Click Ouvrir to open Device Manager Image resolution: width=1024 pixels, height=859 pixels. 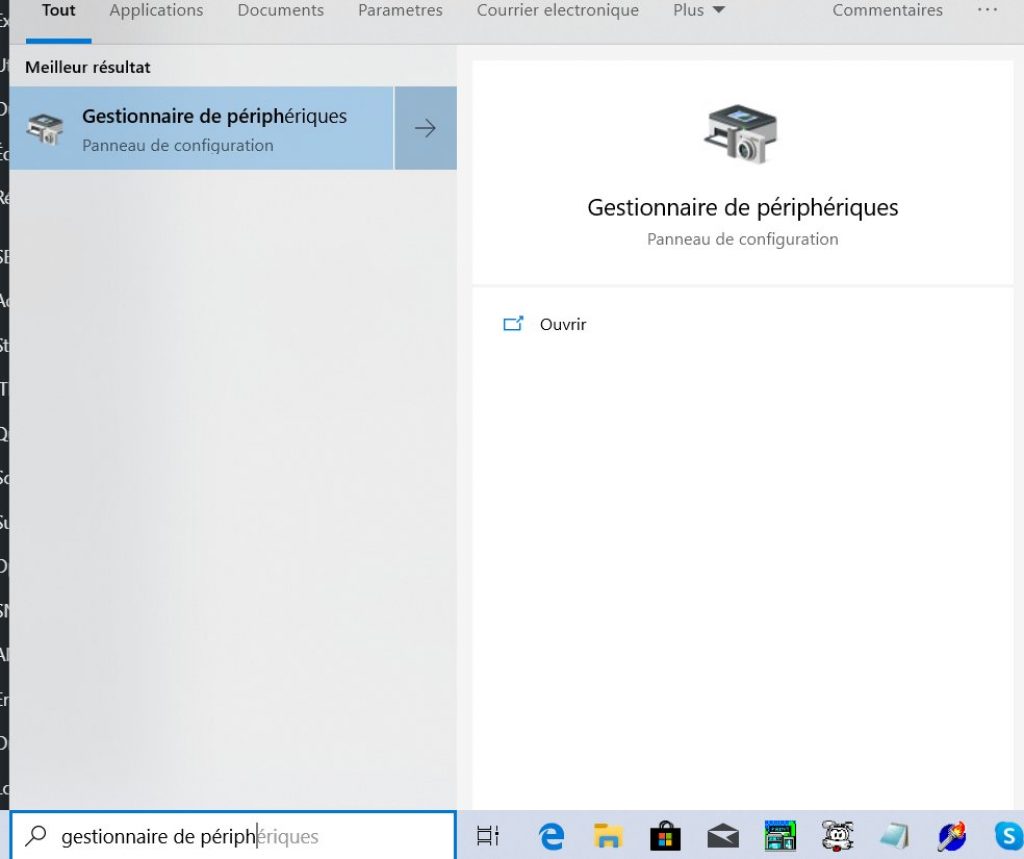[562, 325]
